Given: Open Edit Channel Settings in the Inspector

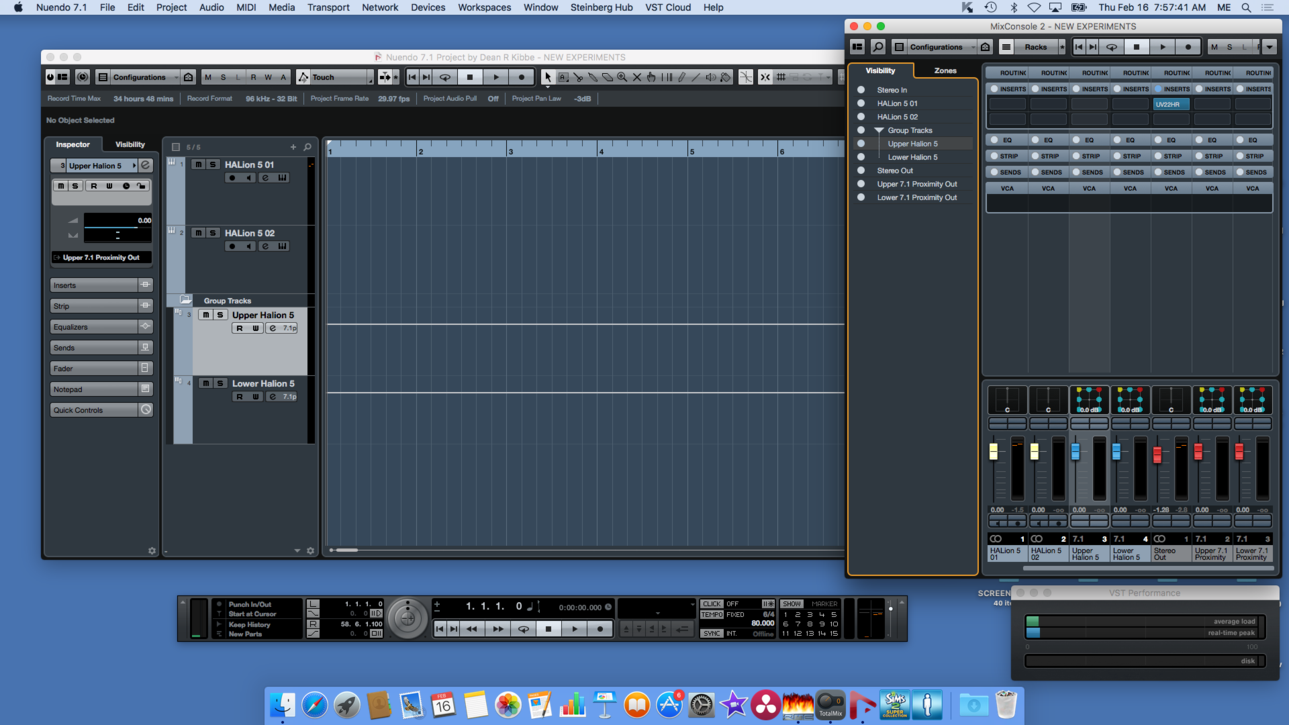Looking at the screenshot, I should pos(145,166).
